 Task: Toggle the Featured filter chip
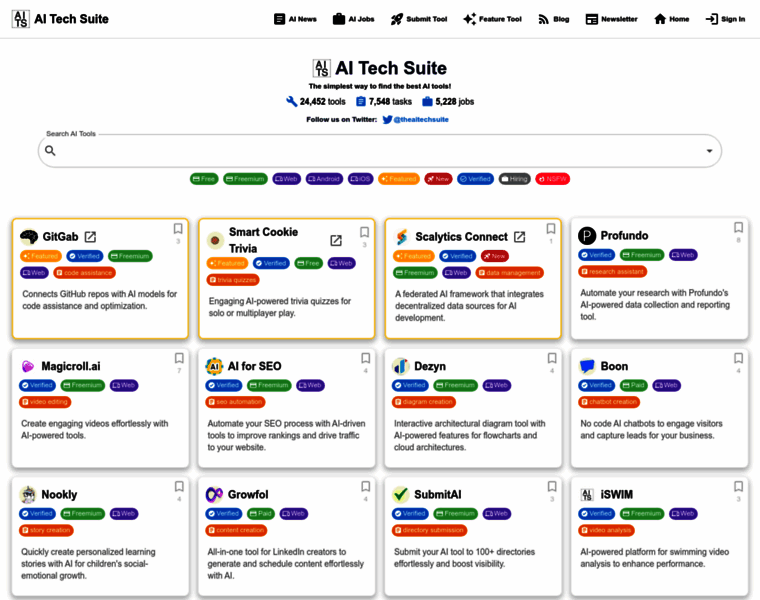point(399,179)
